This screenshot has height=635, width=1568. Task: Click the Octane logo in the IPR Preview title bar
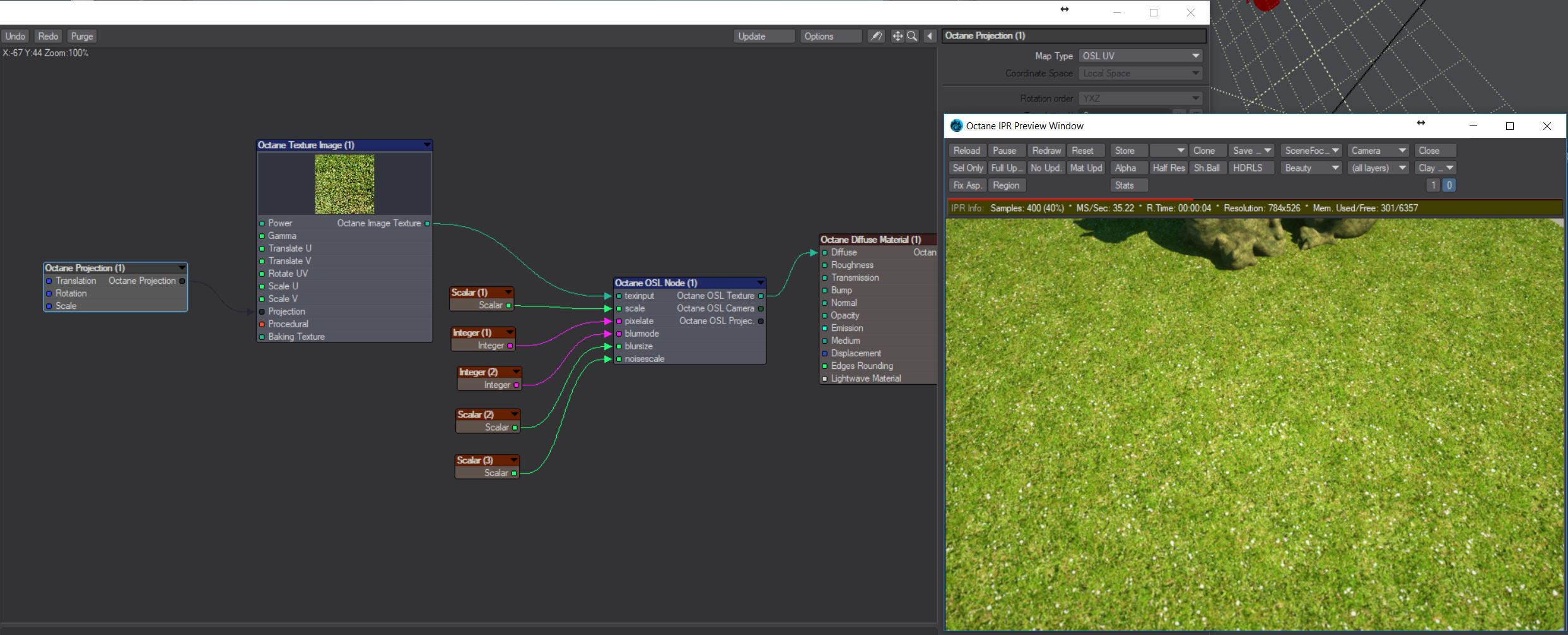point(956,126)
